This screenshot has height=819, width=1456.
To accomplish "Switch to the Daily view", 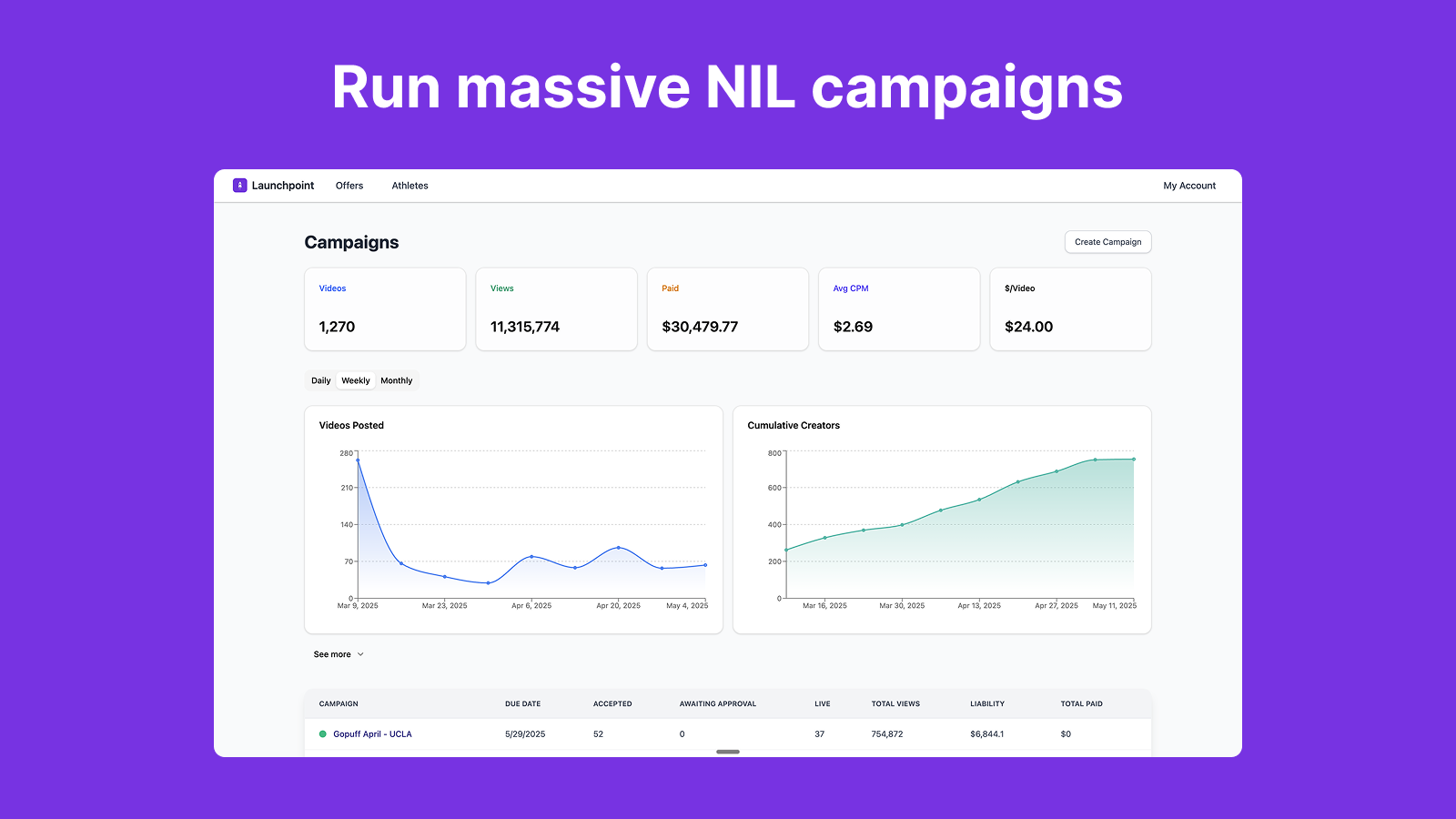I will [320, 380].
